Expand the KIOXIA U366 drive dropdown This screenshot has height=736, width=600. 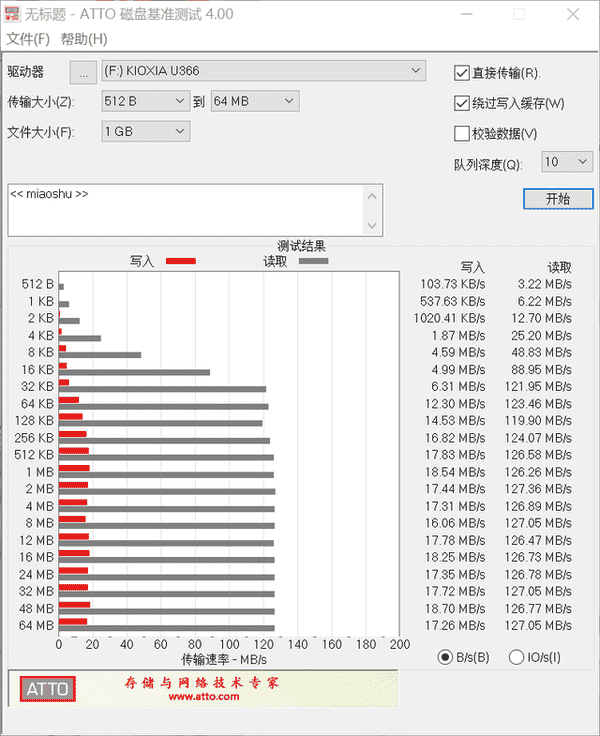pyautogui.click(x=264, y=71)
